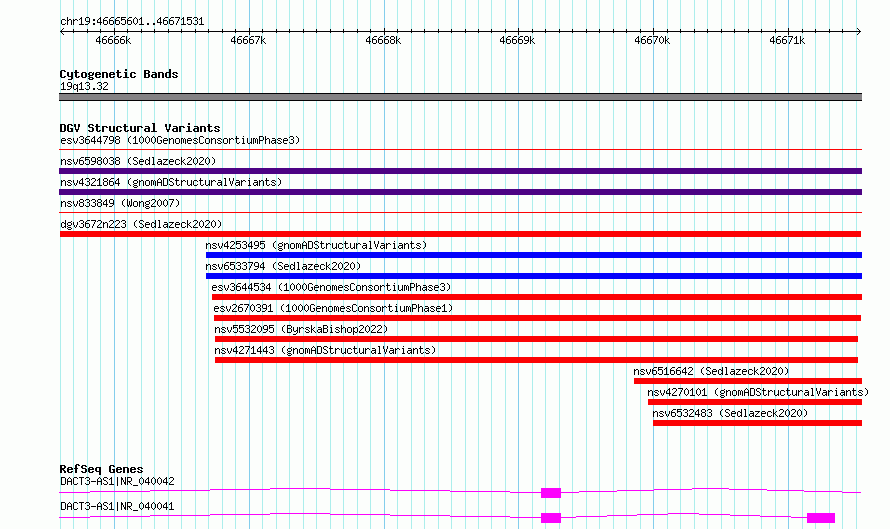
Task: Select the nsv4253495 blue variant bar
Action: tap(534, 255)
